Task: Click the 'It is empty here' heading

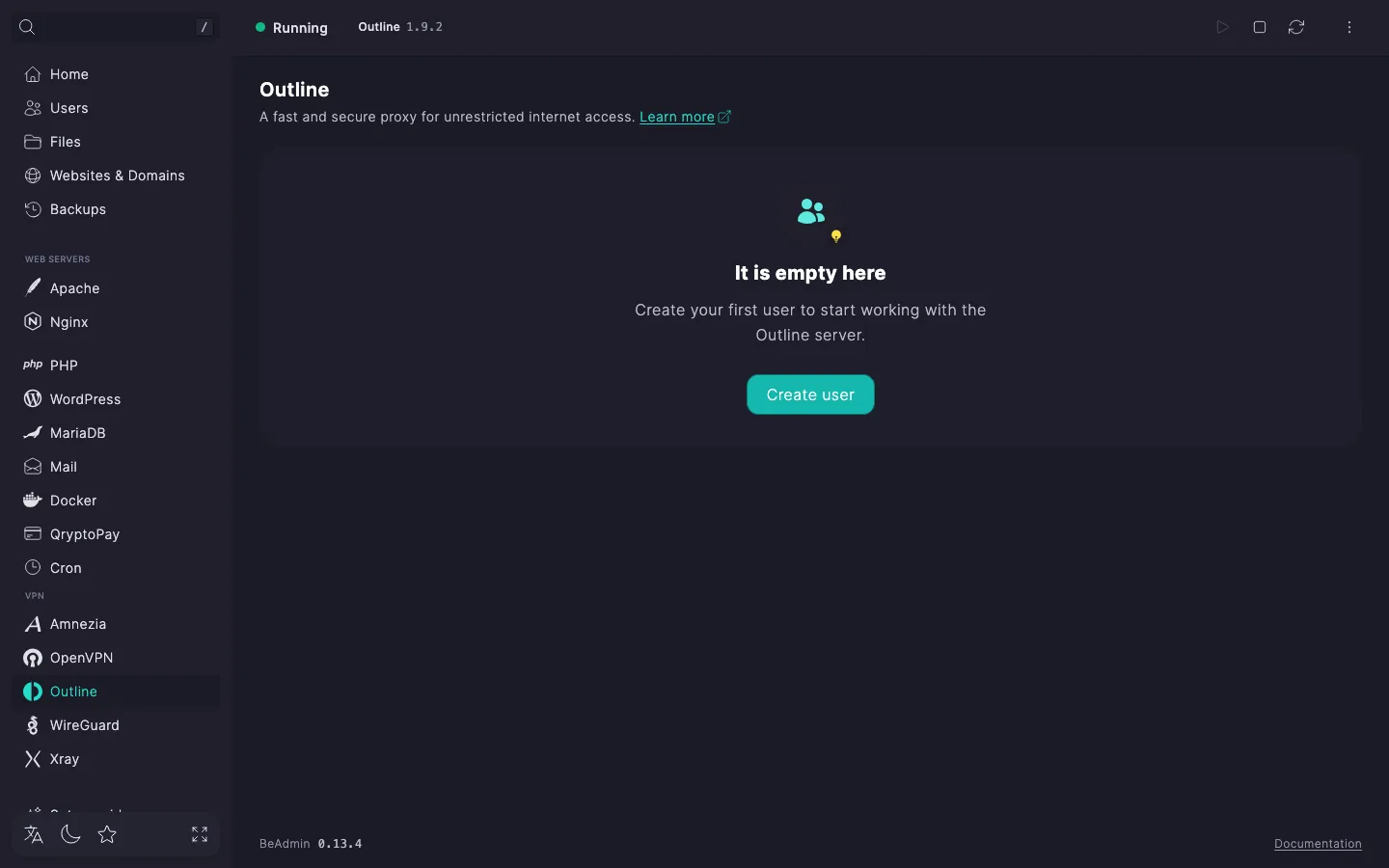Action: click(x=810, y=273)
